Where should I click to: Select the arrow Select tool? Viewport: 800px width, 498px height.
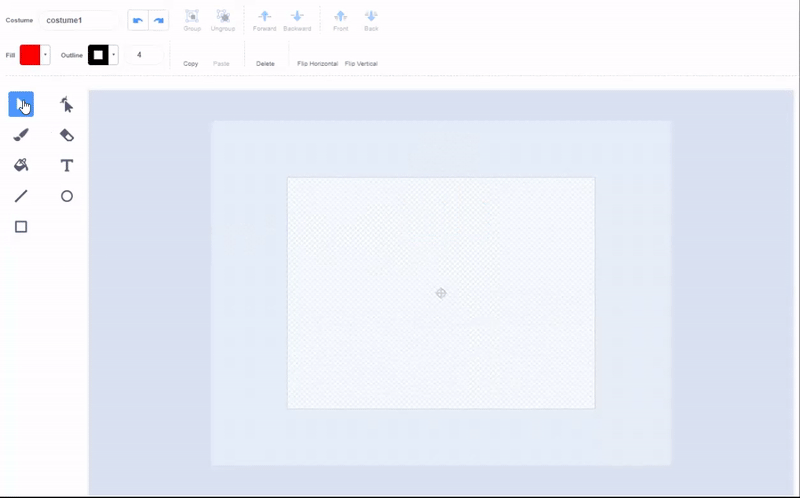coord(21,104)
